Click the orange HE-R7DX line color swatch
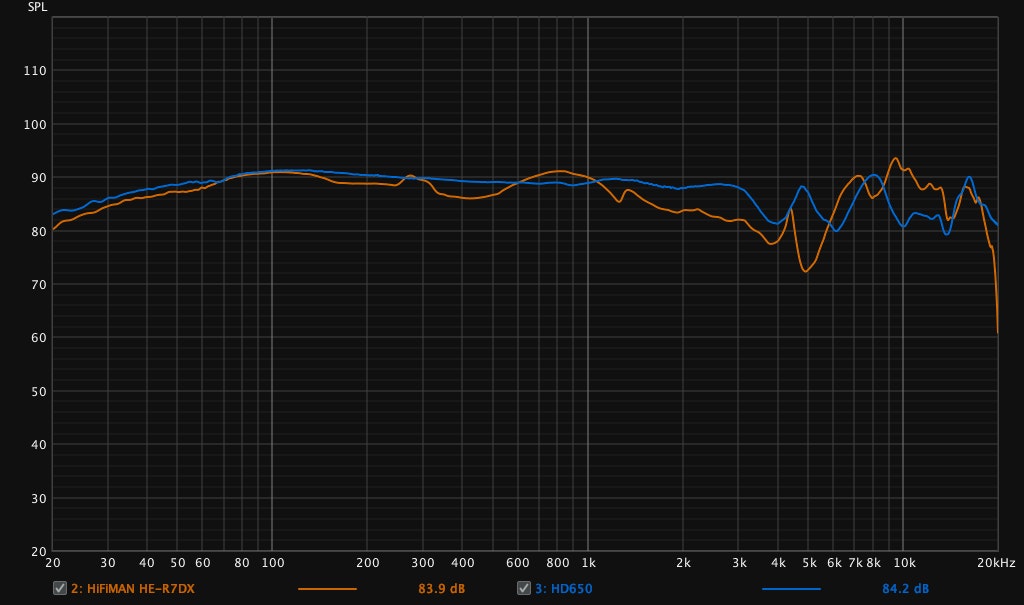 (327, 588)
